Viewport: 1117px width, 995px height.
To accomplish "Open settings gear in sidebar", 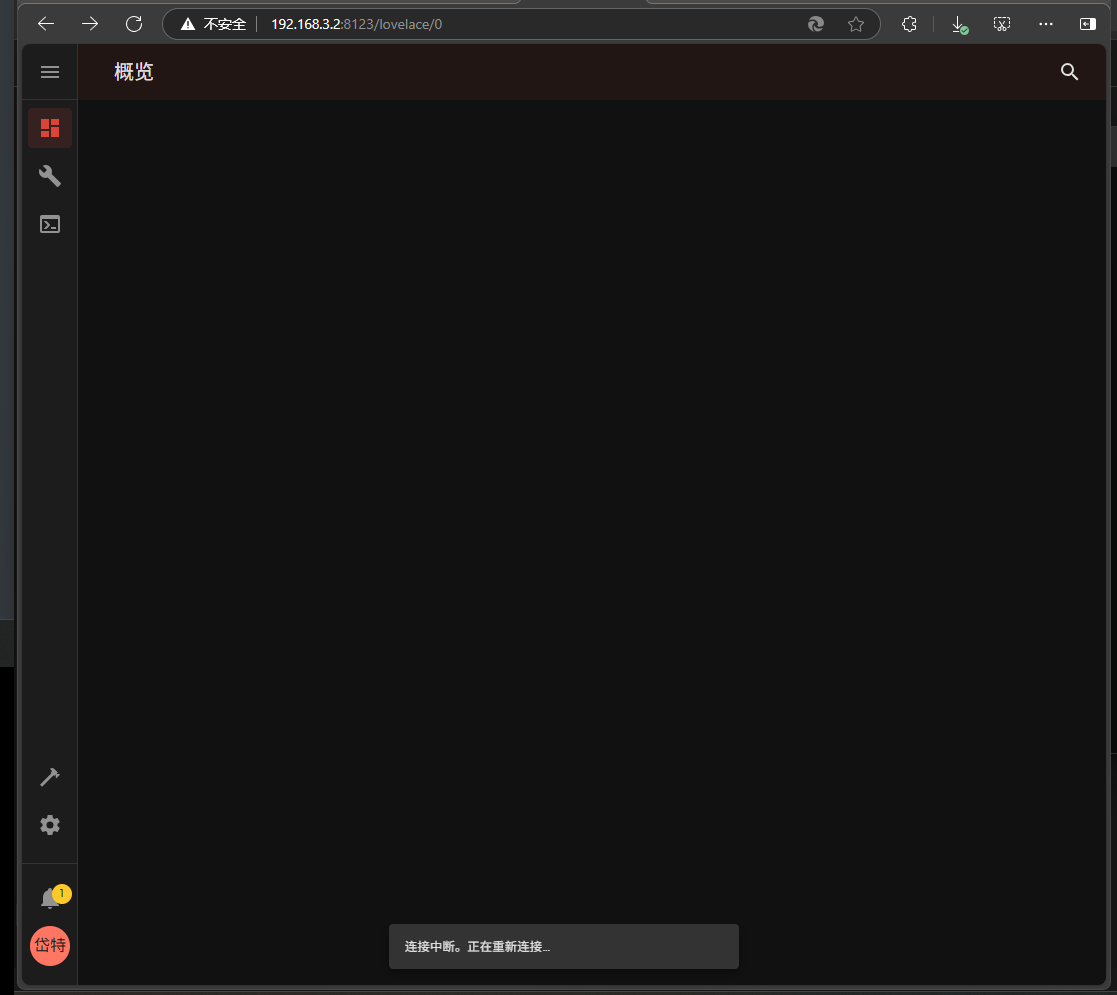I will click(x=50, y=825).
